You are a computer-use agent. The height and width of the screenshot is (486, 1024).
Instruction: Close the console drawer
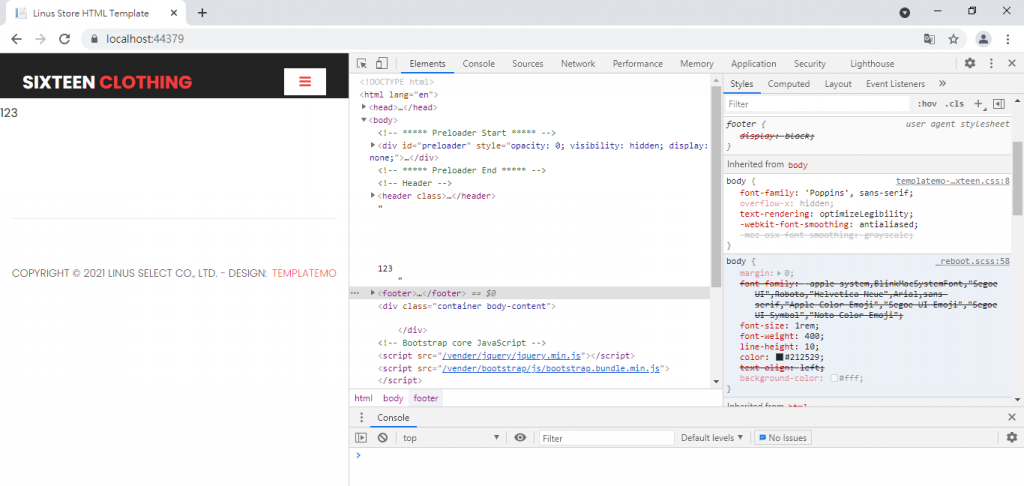click(1012, 417)
